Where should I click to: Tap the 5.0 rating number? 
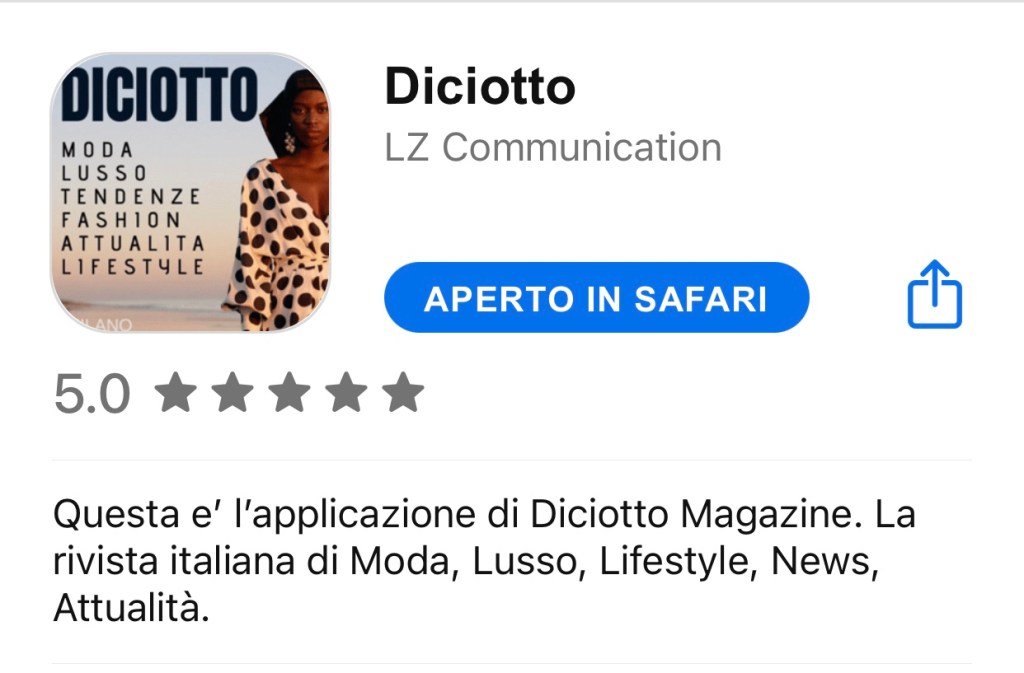coord(92,394)
